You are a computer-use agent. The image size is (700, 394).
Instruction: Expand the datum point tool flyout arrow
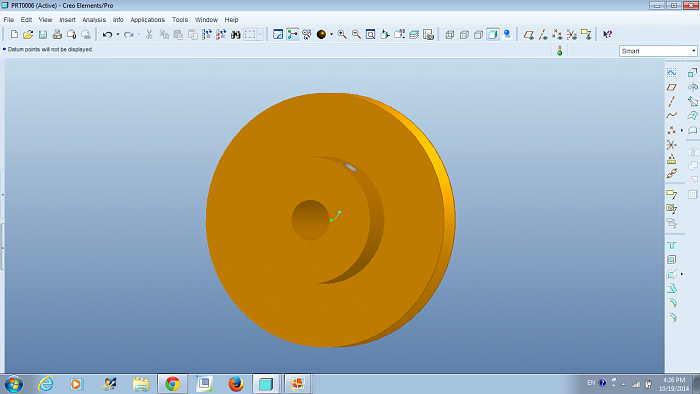(682, 130)
